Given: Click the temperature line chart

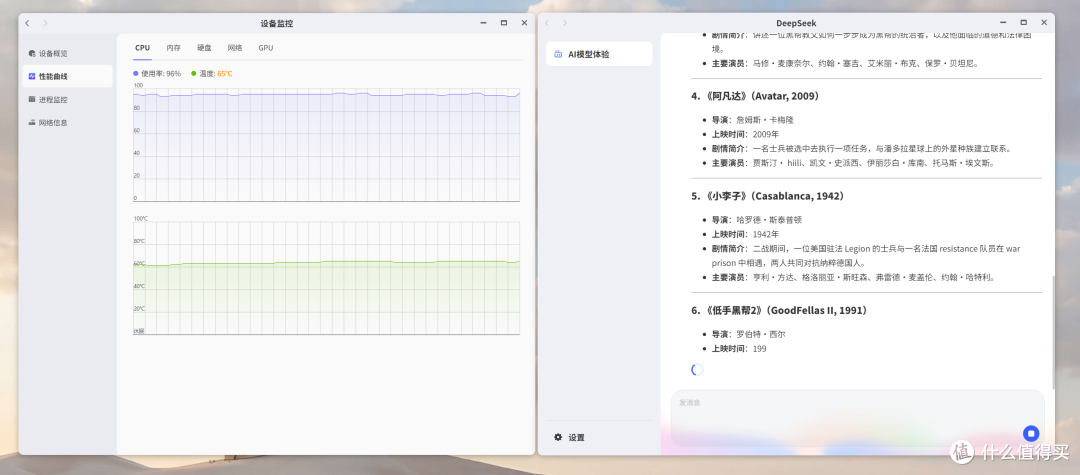Looking at the screenshot, I should click(x=326, y=278).
